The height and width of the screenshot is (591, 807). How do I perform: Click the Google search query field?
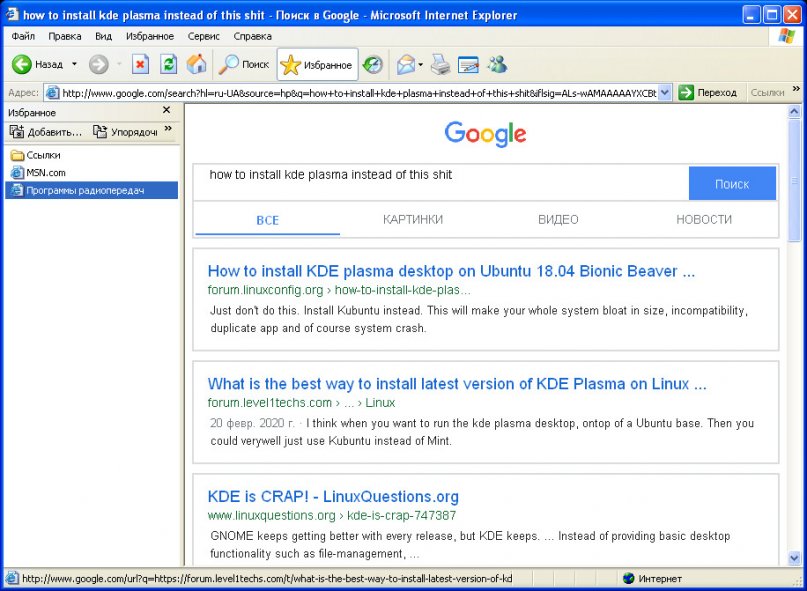(x=441, y=183)
